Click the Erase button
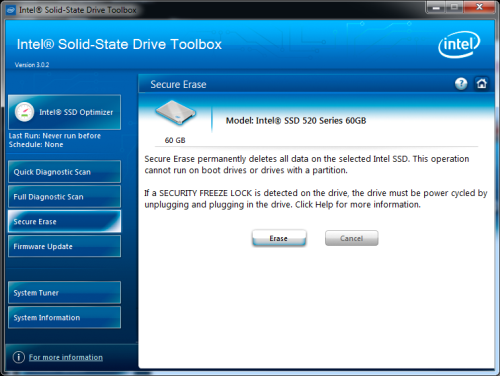Screen dimensions: 500x376 click(279, 238)
